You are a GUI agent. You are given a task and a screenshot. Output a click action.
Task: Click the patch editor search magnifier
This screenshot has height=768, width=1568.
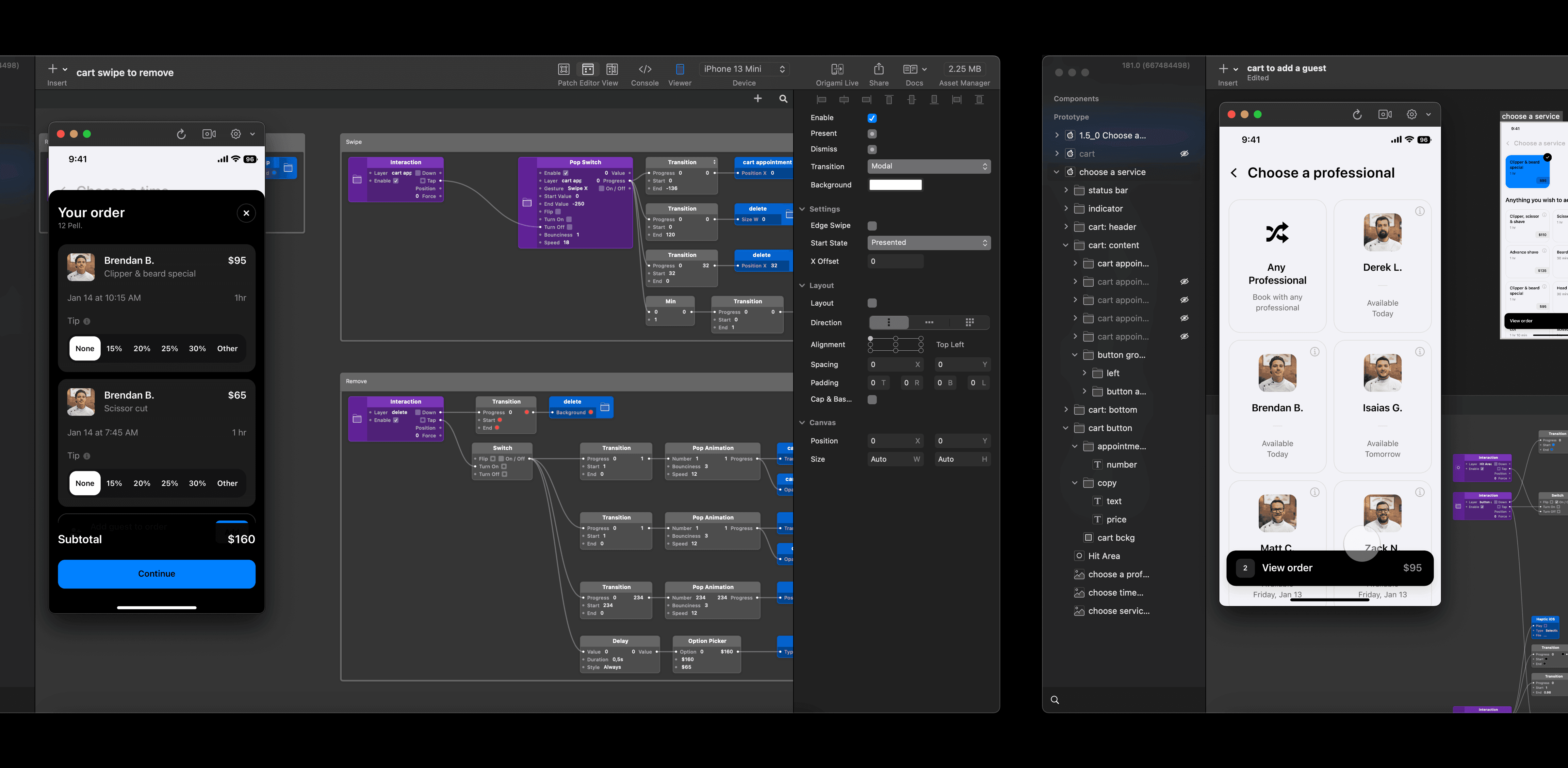click(783, 99)
